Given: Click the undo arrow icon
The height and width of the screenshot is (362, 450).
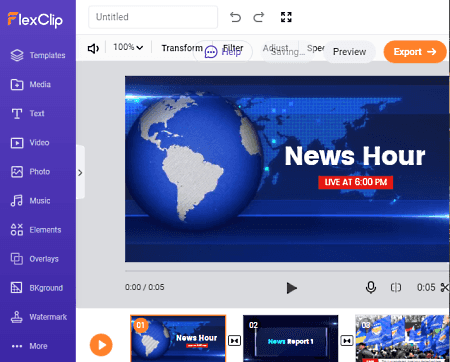Looking at the screenshot, I should [x=235, y=17].
